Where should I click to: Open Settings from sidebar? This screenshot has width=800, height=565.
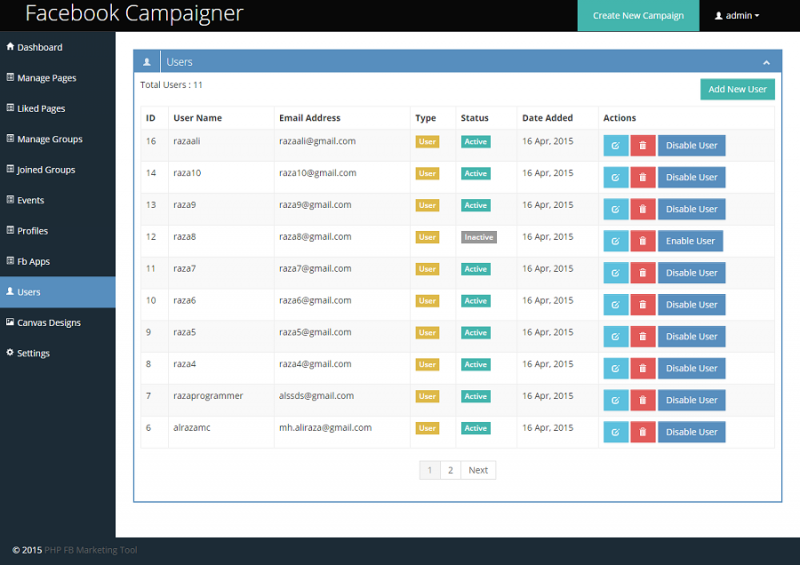click(58, 353)
